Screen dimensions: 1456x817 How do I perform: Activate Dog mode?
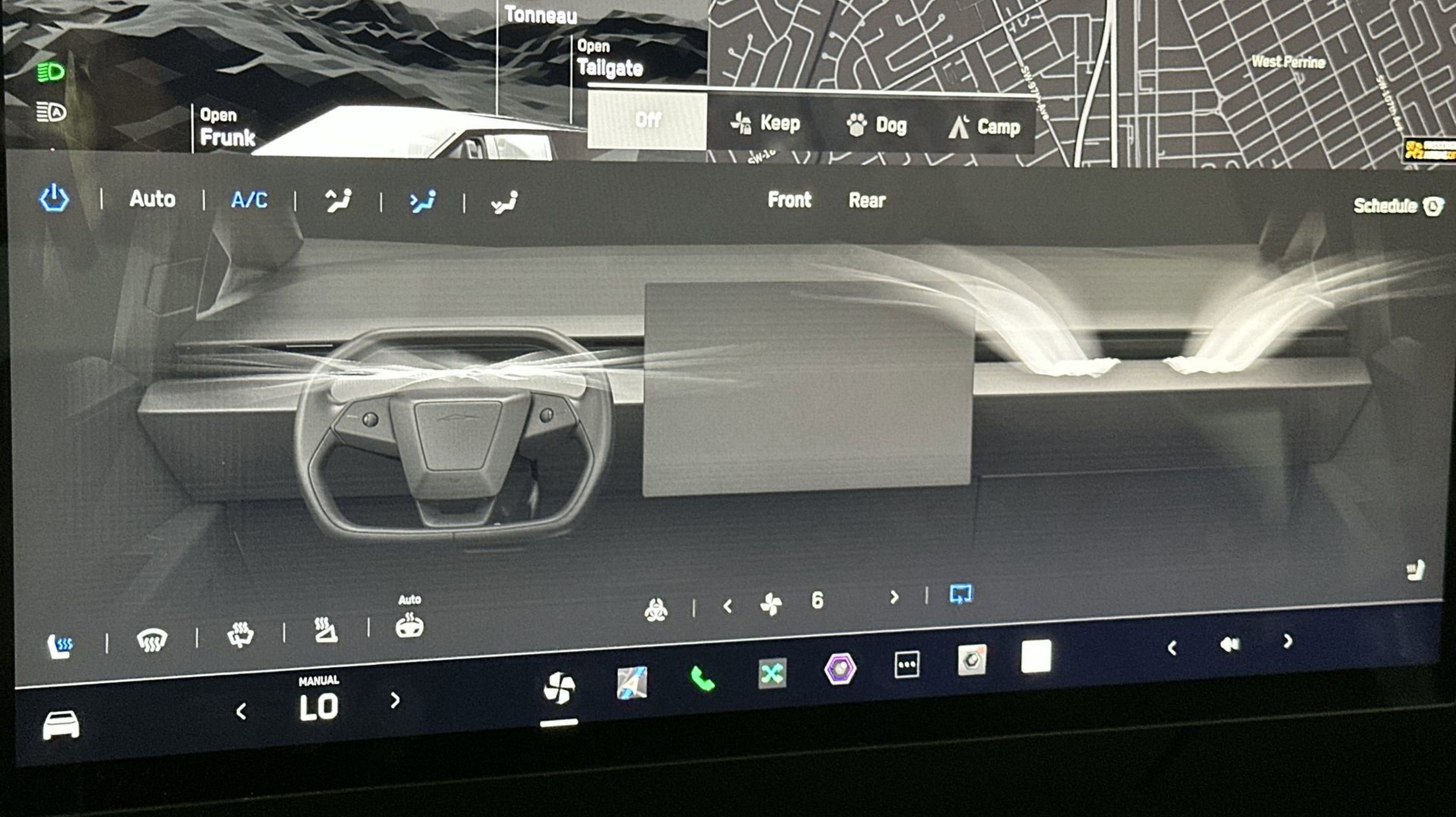pos(876,125)
